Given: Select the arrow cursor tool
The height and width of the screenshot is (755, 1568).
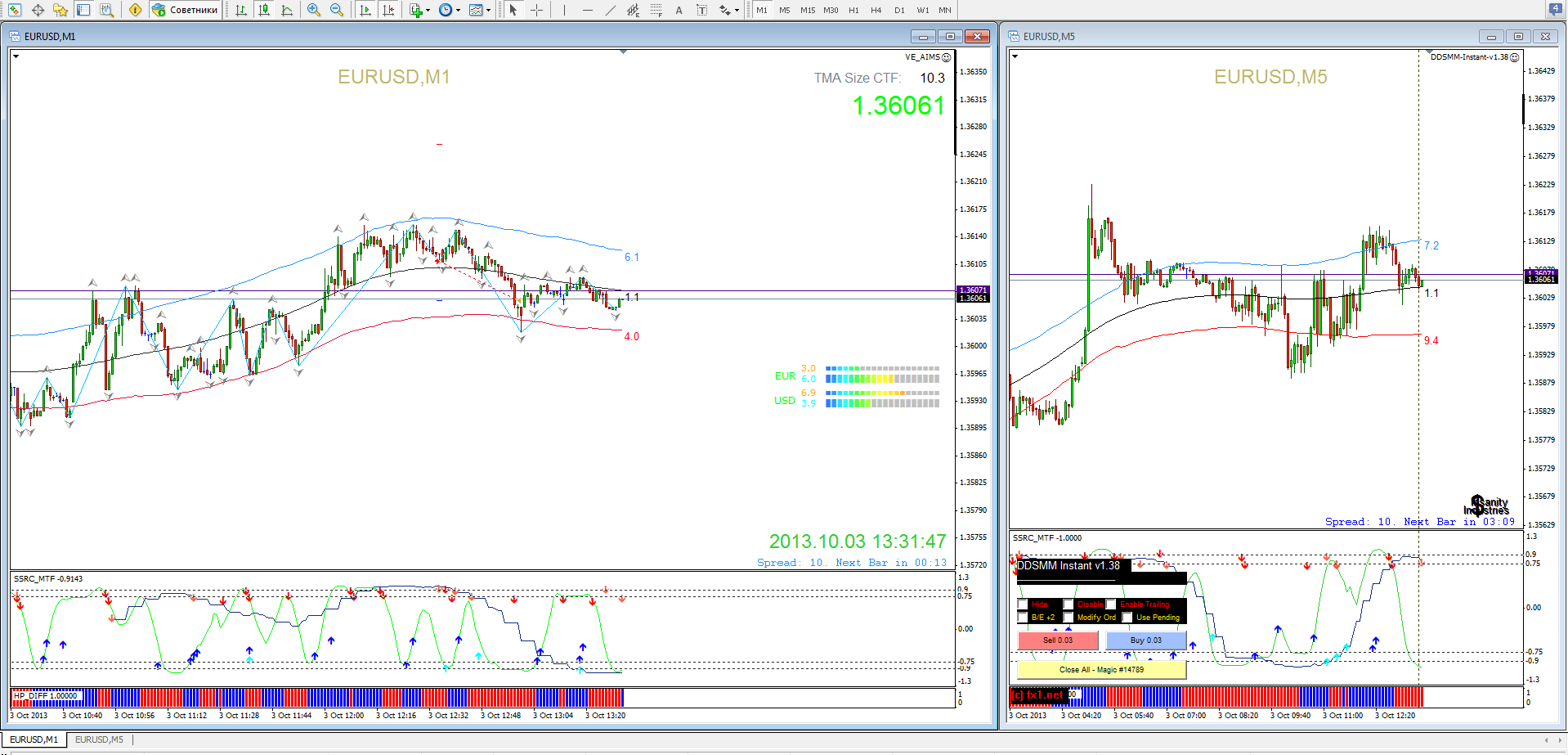Looking at the screenshot, I should pos(513,10).
